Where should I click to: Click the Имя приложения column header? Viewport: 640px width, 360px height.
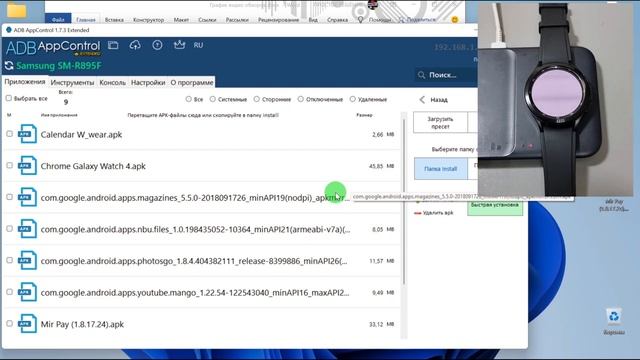pyautogui.click(x=59, y=115)
